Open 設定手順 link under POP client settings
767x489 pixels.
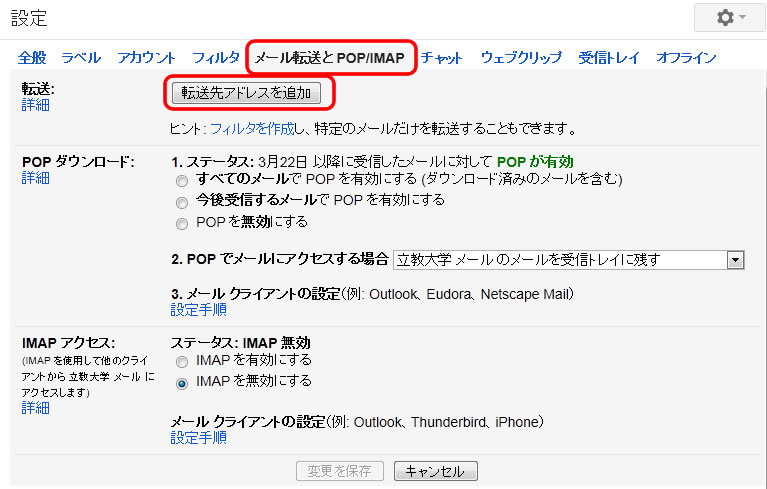tap(199, 310)
